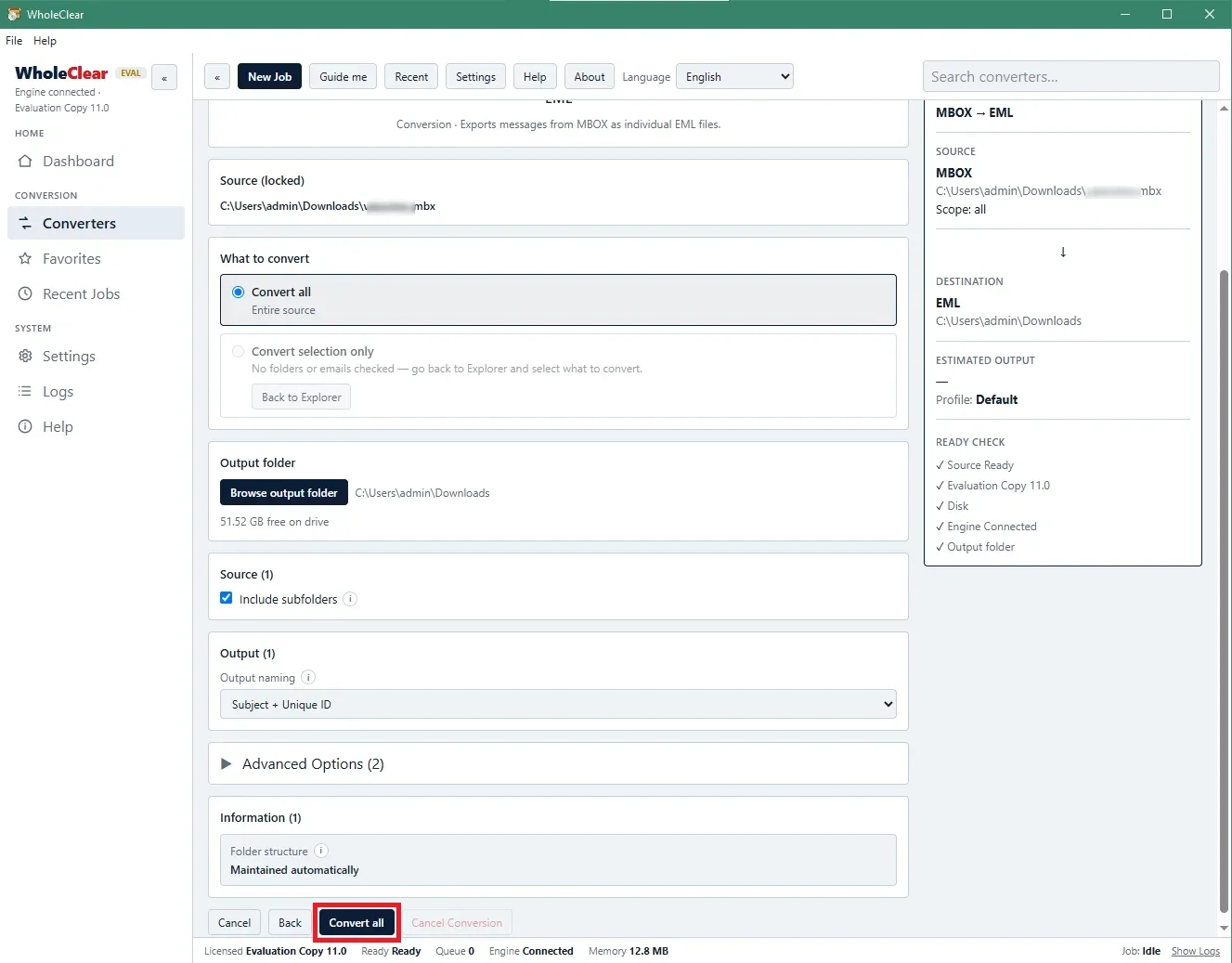Click 'Maintained automatically' text
Viewport: 1232px width, 963px height.
click(294, 870)
